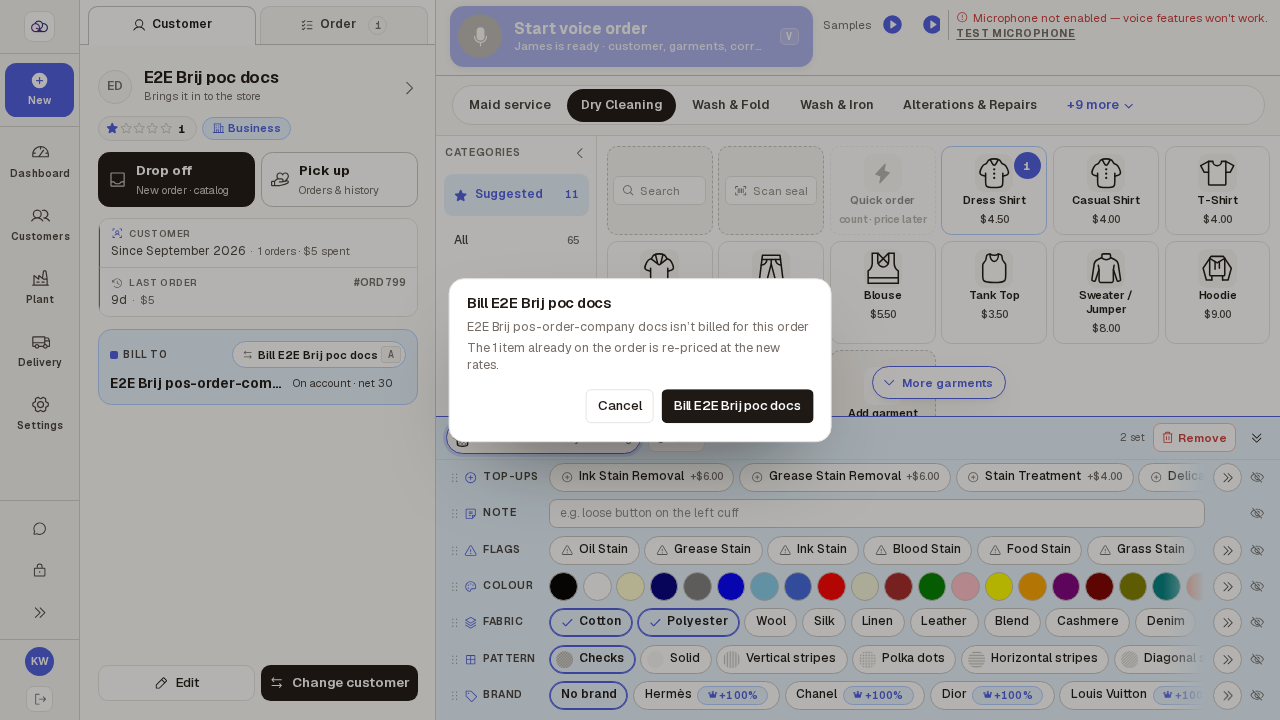Image resolution: width=1280 pixels, height=720 pixels.
Task: Toggle the Checks pattern chip
Action: pos(591,659)
